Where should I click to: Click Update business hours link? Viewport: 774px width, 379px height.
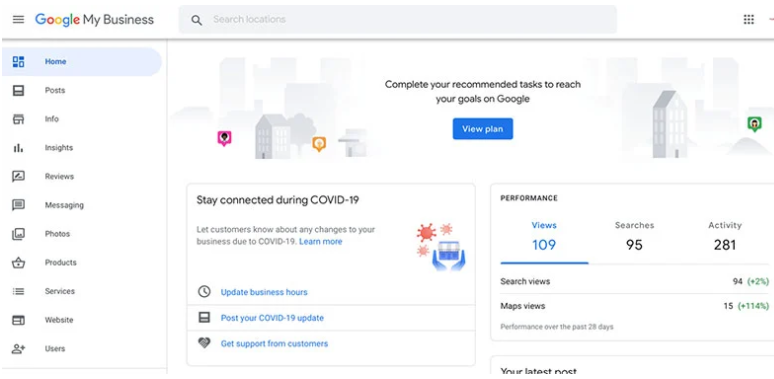(x=264, y=292)
